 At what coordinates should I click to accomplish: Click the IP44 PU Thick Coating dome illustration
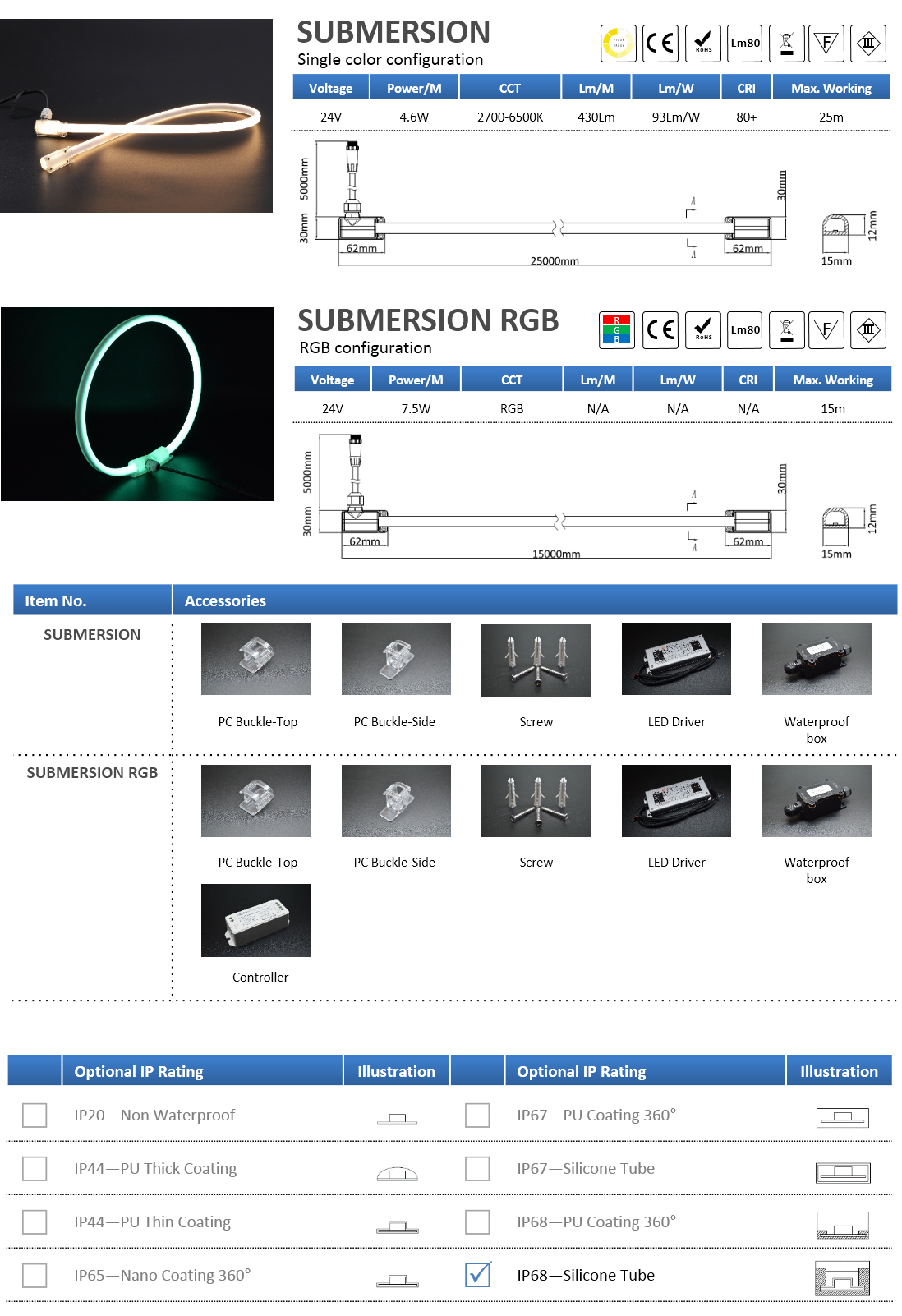(397, 1173)
